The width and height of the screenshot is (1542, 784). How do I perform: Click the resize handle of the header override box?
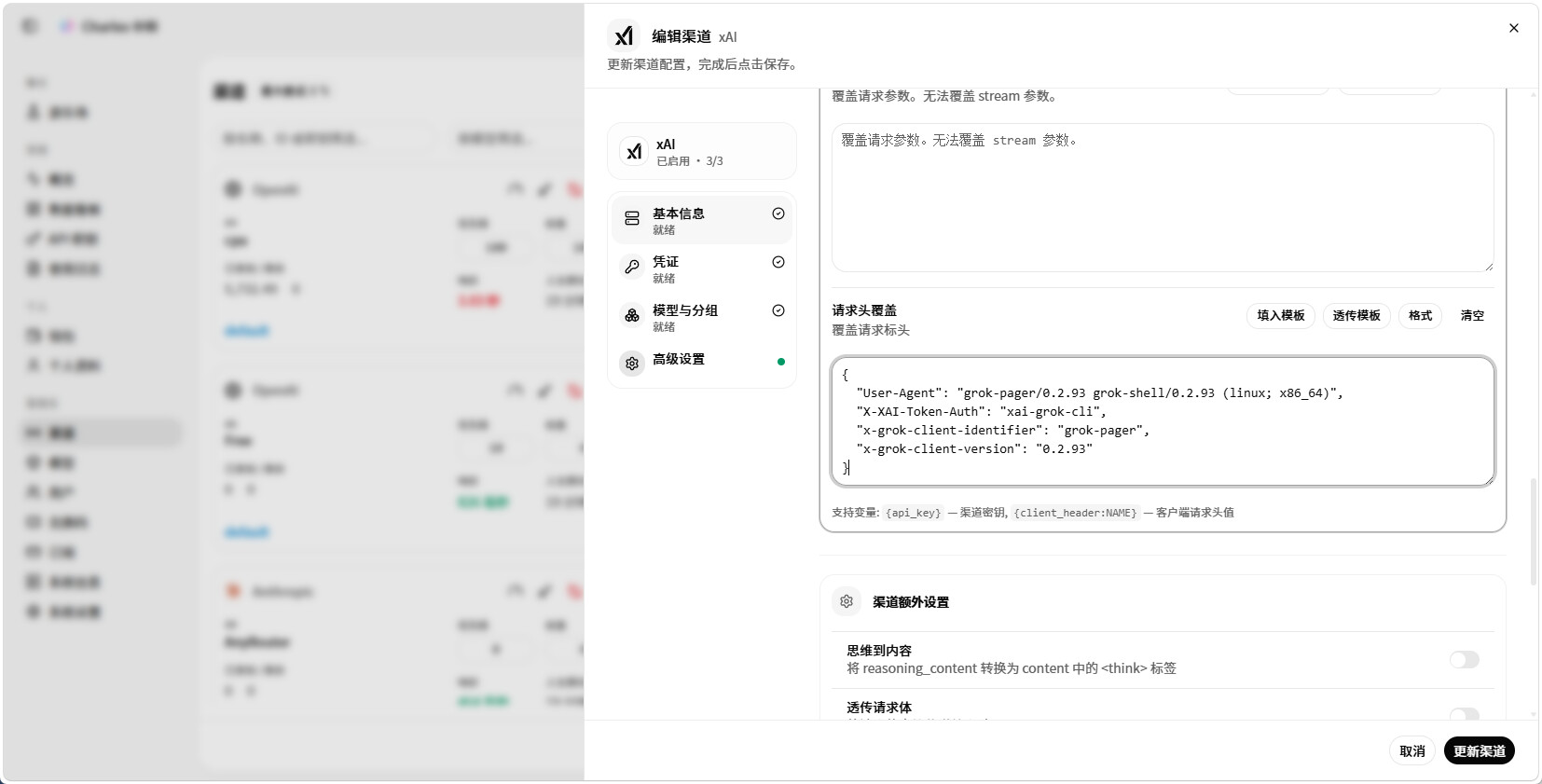tap(1489, 480)
